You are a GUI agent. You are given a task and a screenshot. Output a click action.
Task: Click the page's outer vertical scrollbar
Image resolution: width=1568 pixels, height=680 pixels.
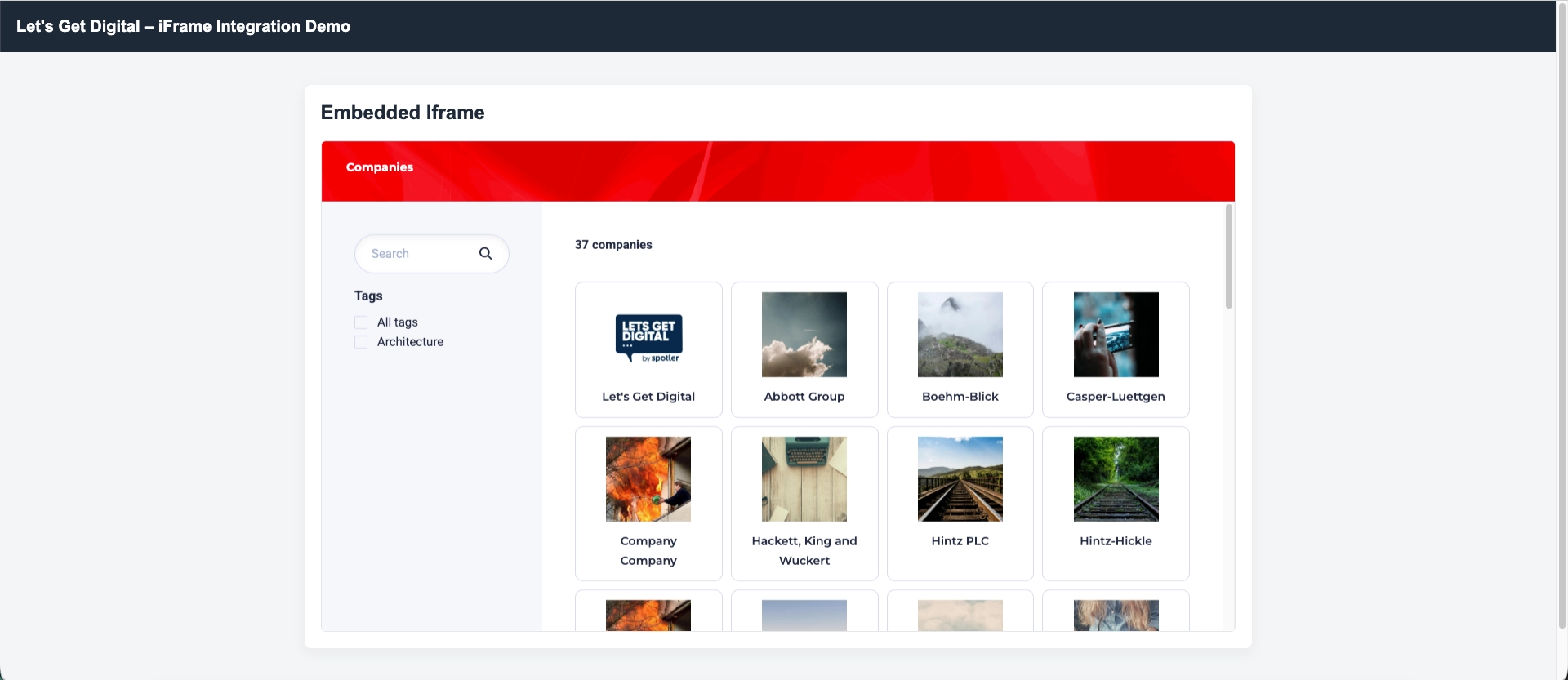1561,327
